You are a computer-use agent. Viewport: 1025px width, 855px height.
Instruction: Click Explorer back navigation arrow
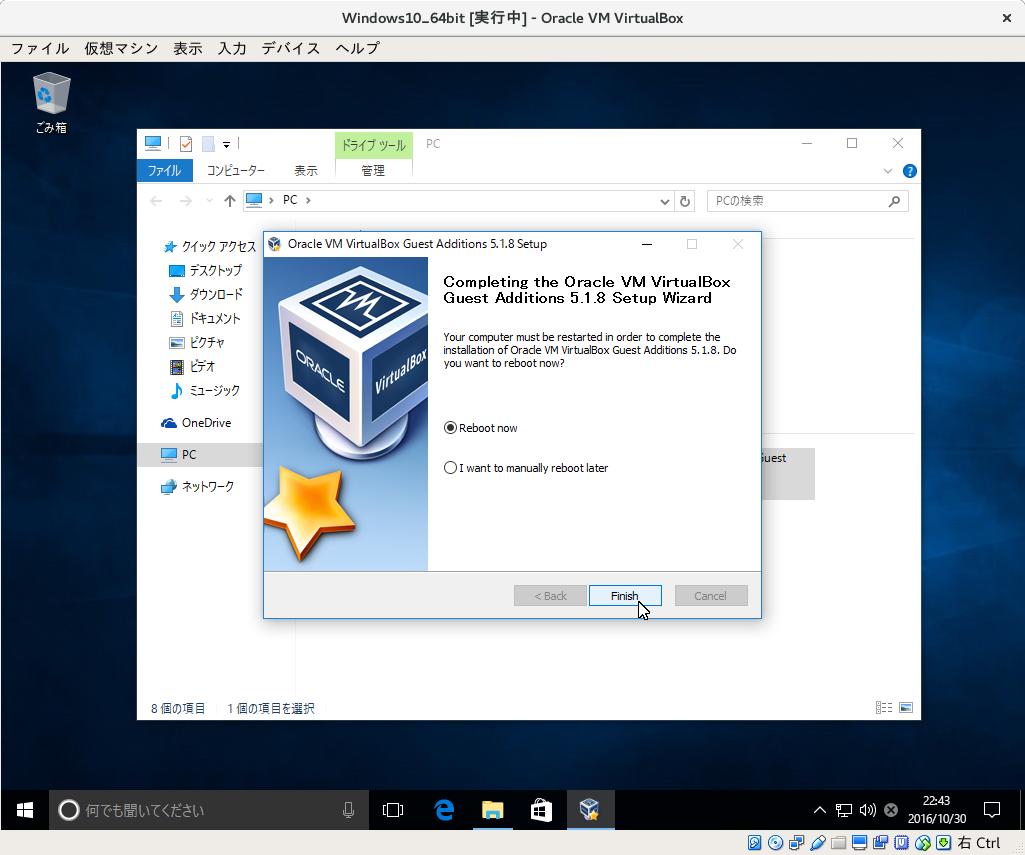click(156, 201)
